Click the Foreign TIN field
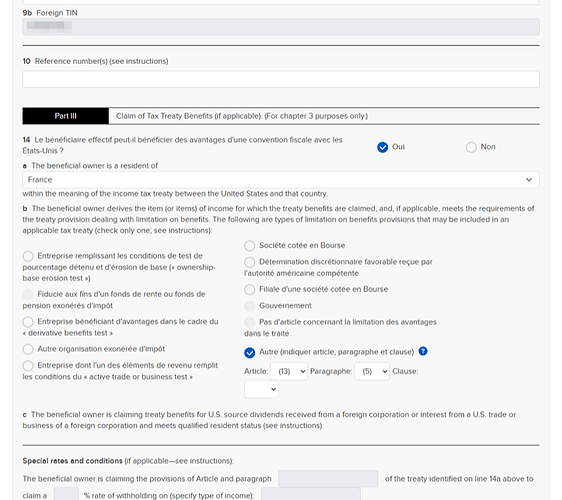 [281, 27]
